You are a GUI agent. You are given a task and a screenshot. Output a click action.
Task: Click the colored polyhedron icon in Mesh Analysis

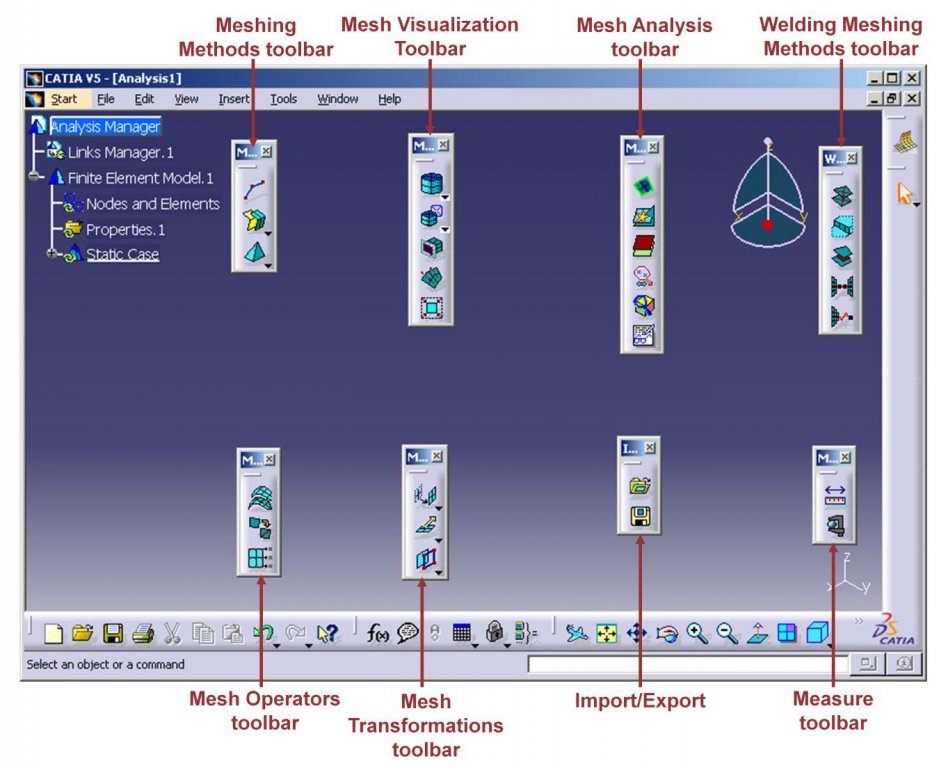[x=643, y=305]
